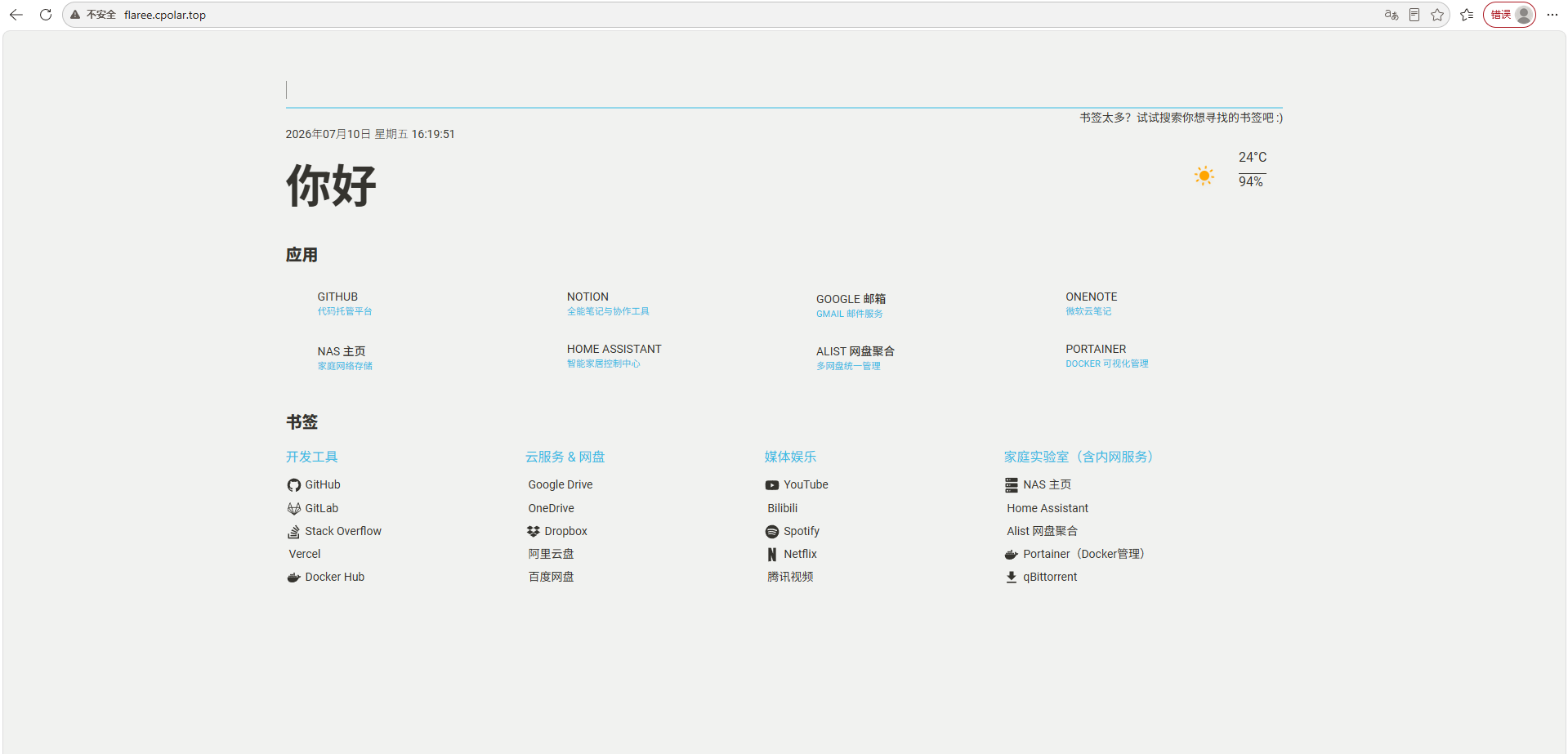Open the Dropbox icon bookmark
The width and height of the screenshot is (1568, 754).
pyautogui.click(x=534, y=532)
